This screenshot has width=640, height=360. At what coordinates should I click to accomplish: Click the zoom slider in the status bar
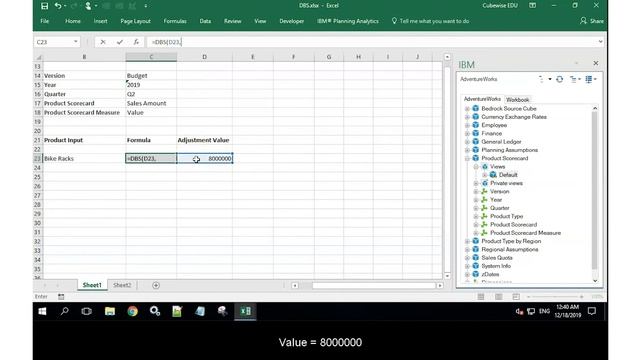pyautogui.click(x=555, y=297)
